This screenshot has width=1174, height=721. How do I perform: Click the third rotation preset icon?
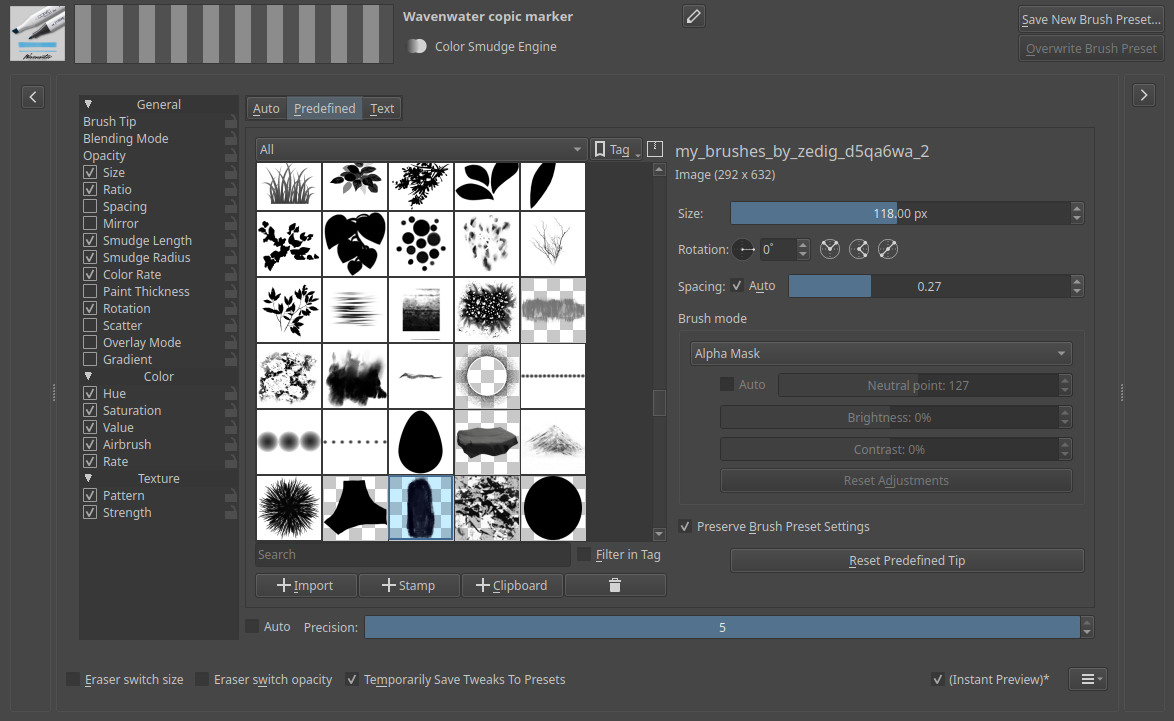click(888, 250)
